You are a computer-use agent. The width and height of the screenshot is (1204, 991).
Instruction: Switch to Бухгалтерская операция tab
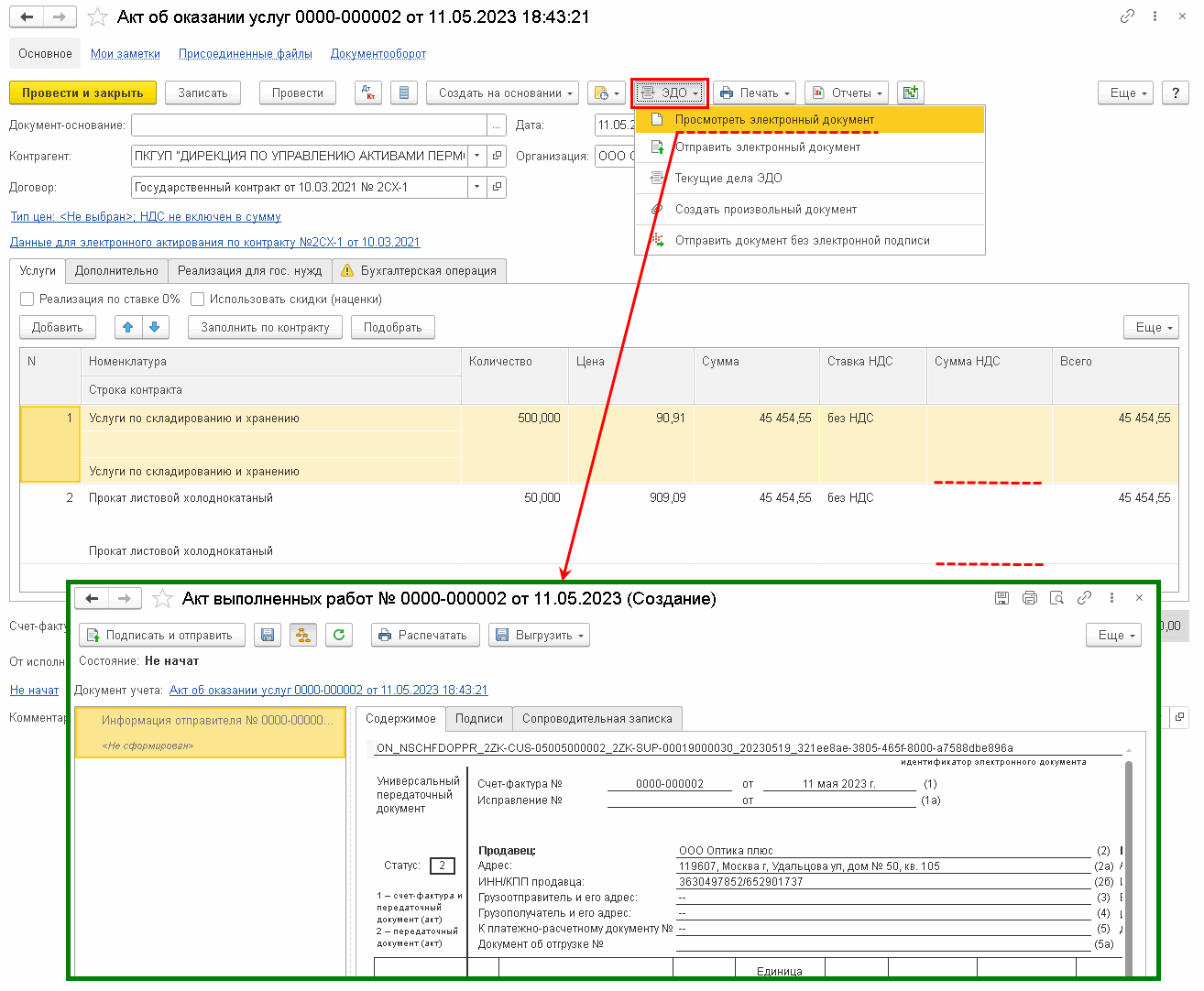(x=419, y=270)
